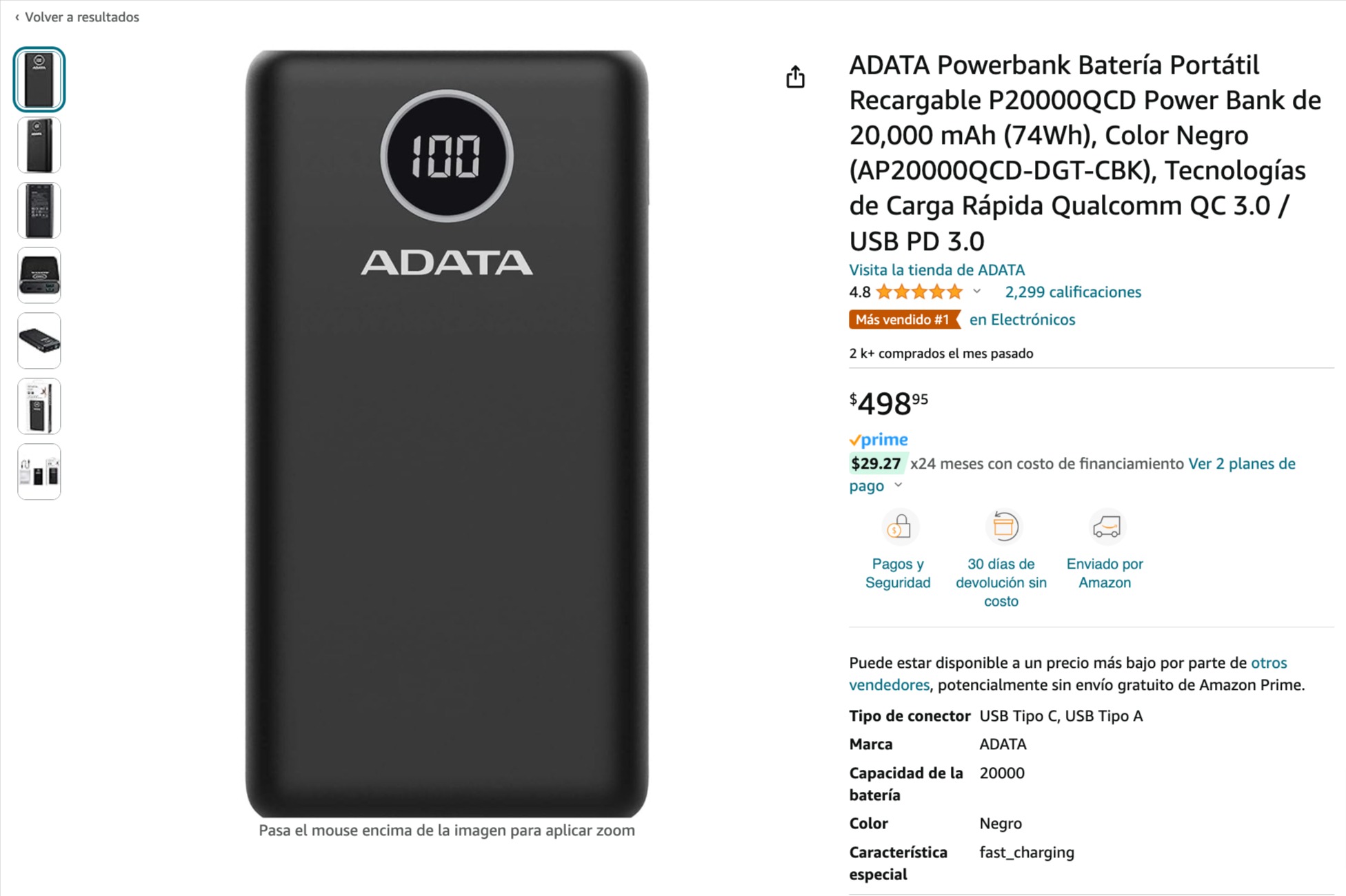Click the share icon beside the product image

[x=795, y=77]
